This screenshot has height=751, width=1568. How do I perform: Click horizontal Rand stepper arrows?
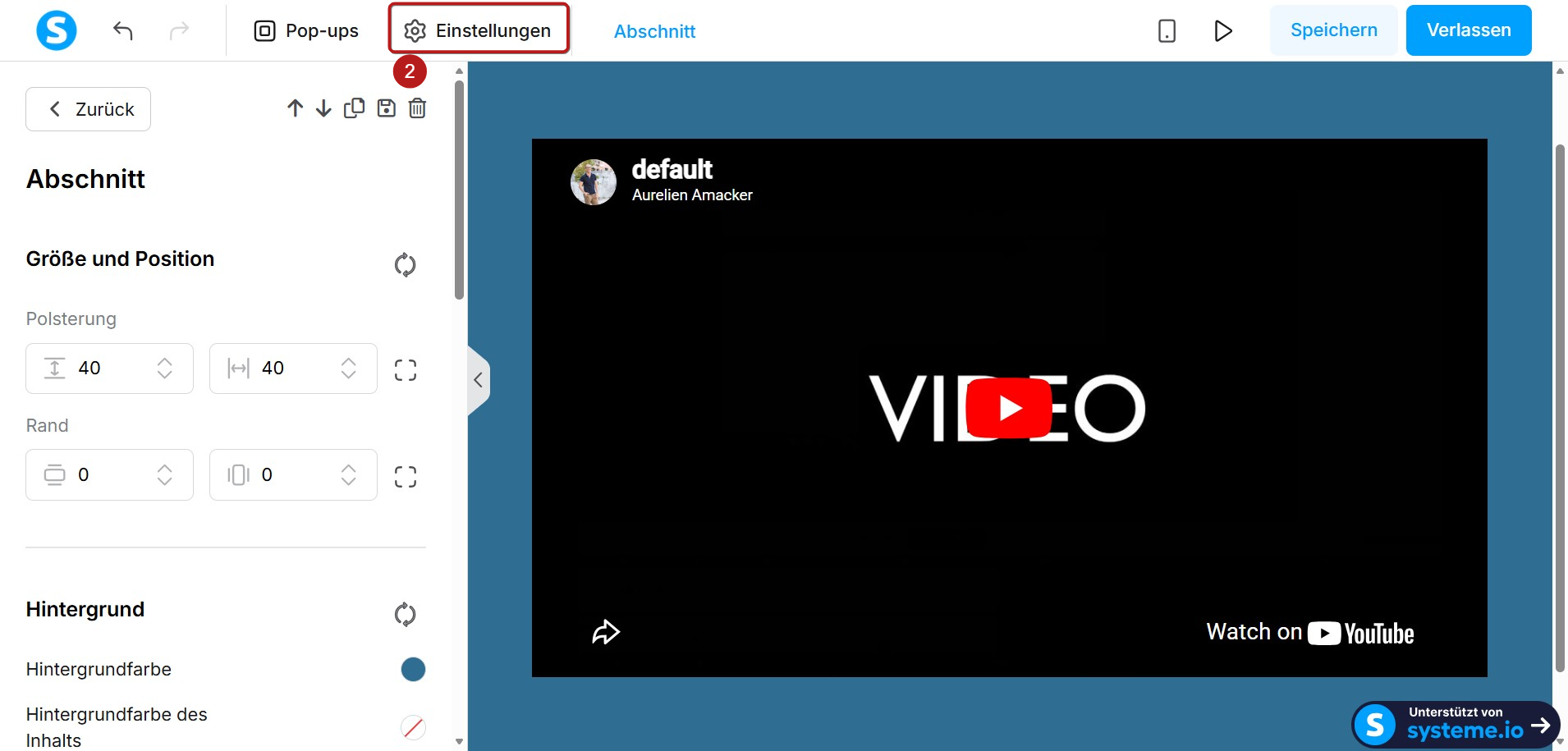(x=349, y=475)
